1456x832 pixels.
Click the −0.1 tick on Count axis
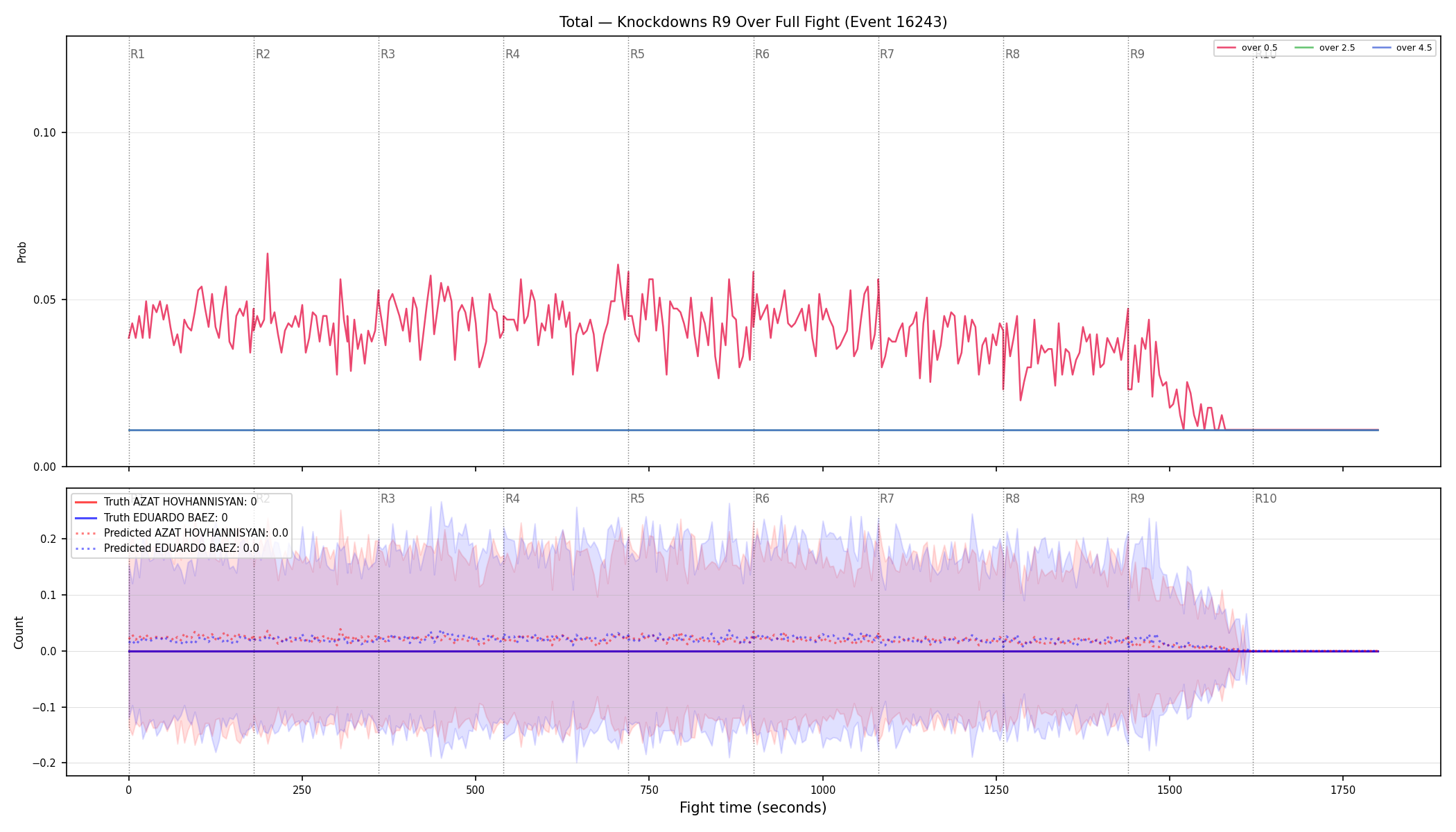click(x=43, y=708)
